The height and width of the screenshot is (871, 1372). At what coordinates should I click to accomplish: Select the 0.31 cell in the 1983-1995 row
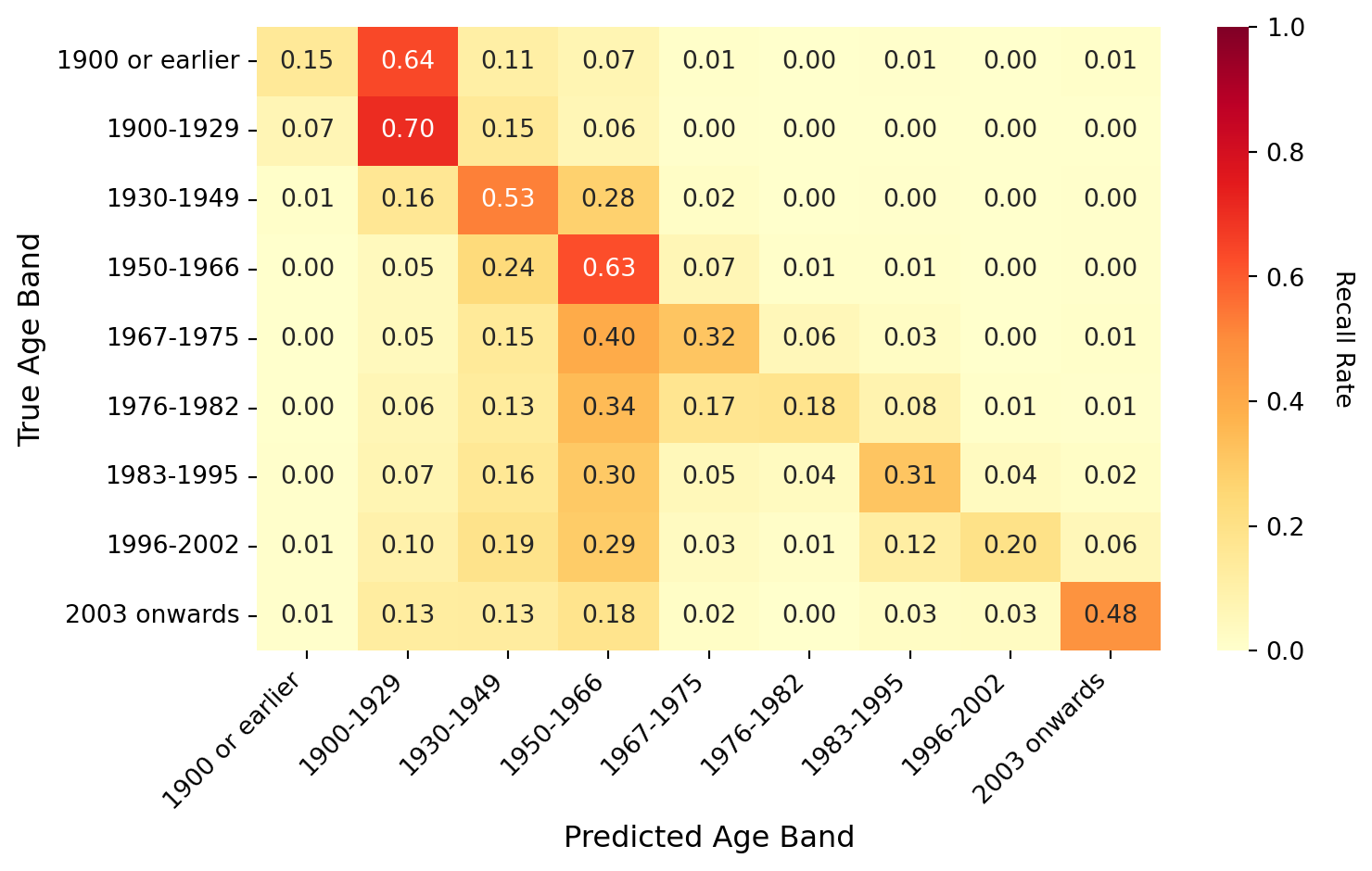pos(910,475)
